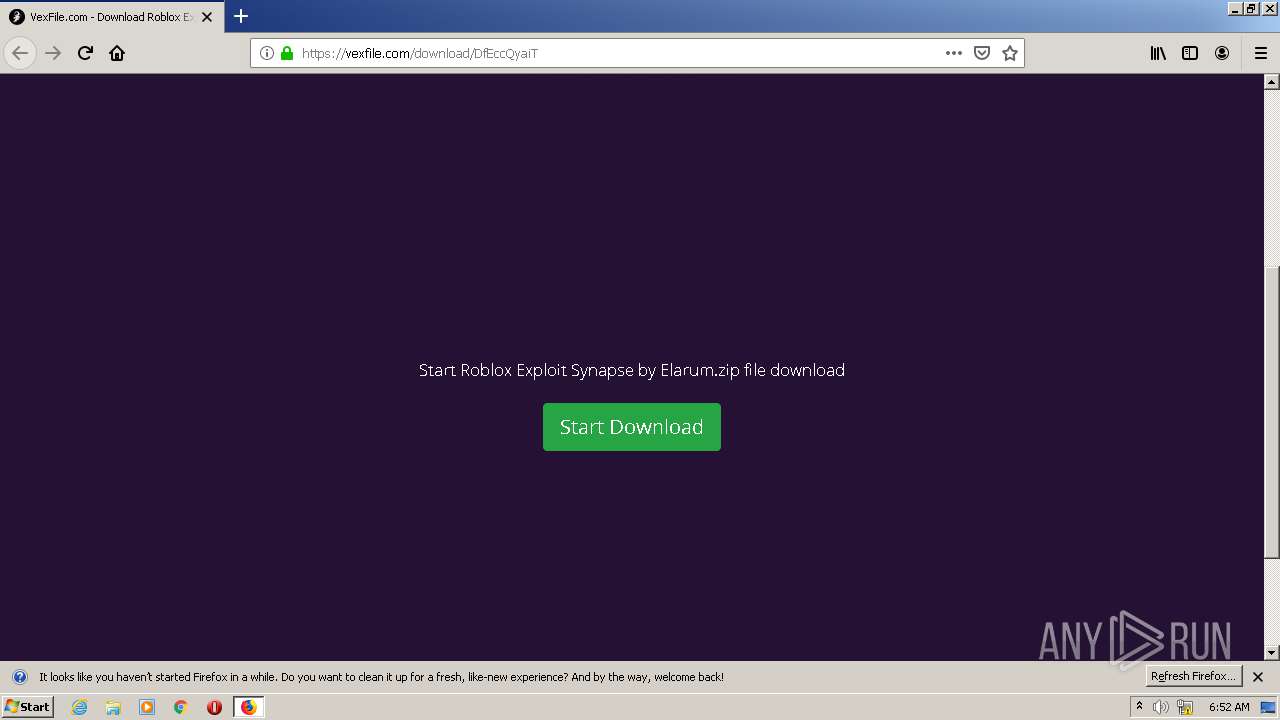Bookmark this page with the star icon
This screenshot has height=720, width=1280.
(1010, 53)
